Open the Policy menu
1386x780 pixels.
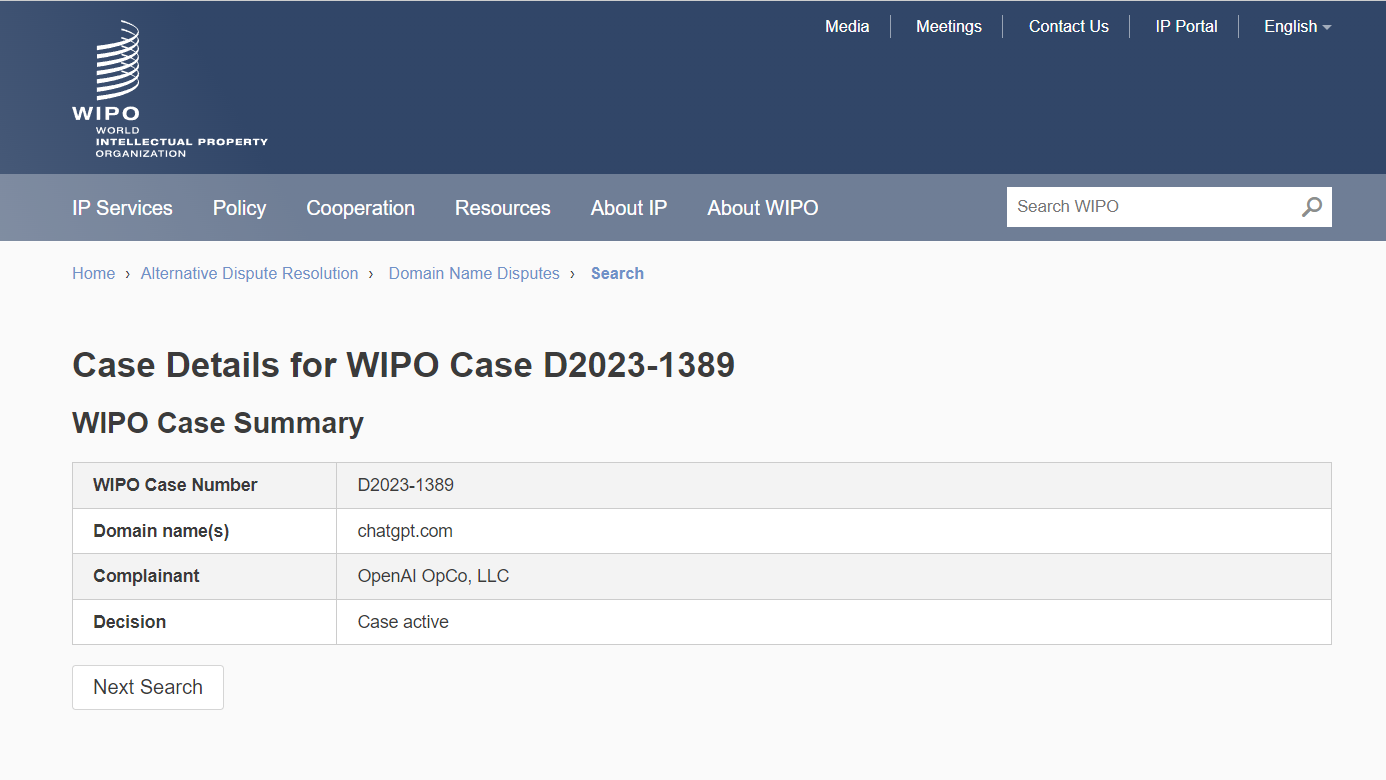point(239,208)
